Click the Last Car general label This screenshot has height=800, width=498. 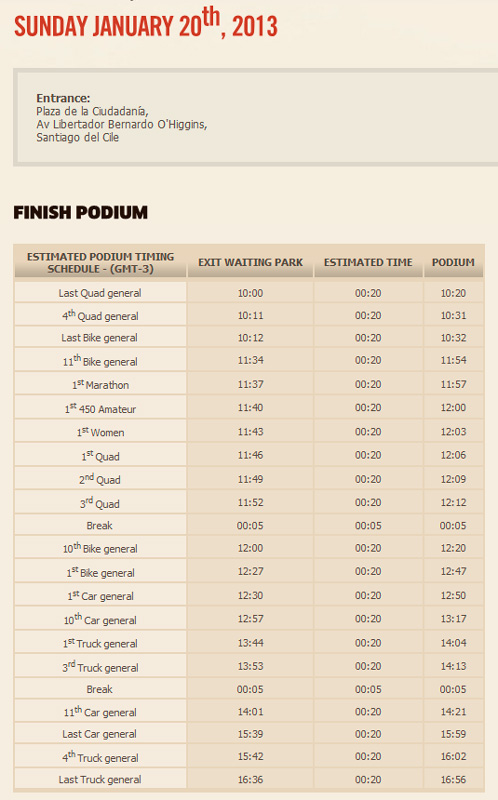click(101, 734)
